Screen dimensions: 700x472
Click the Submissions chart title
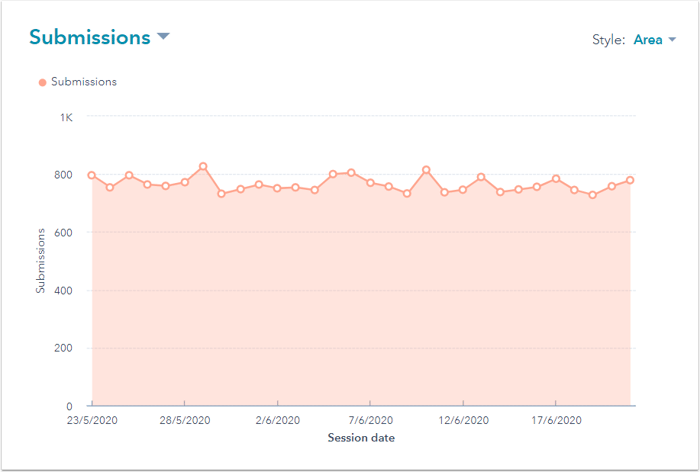(x=90, y=37)
